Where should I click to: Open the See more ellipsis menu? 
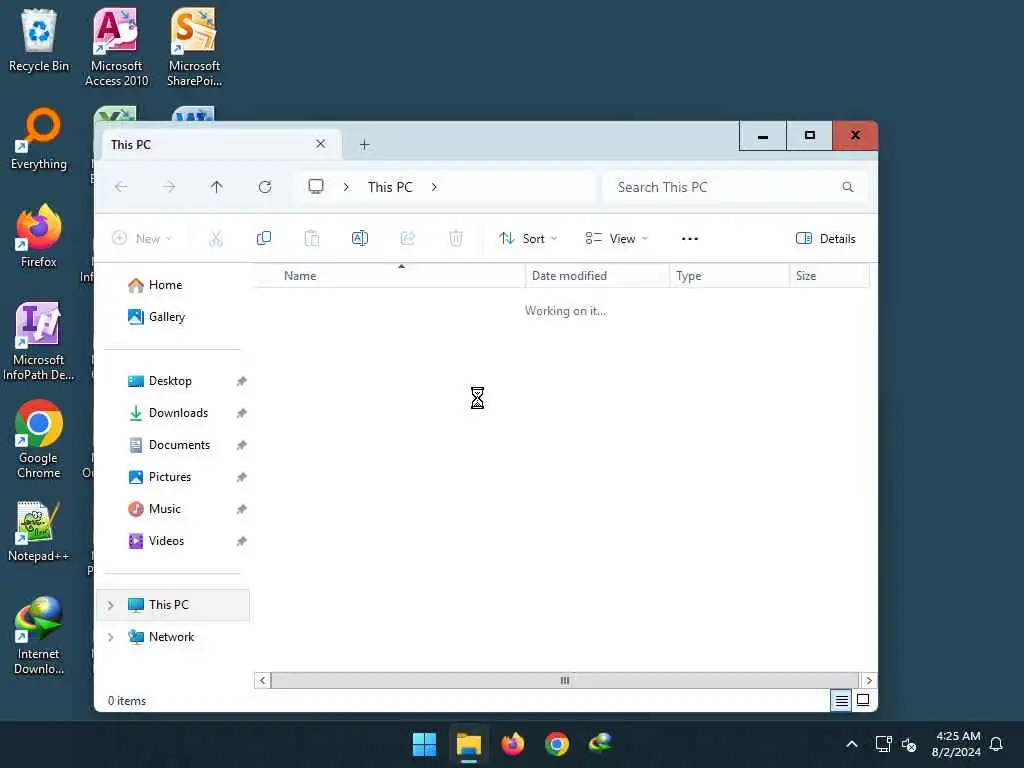tap(690, 239)
